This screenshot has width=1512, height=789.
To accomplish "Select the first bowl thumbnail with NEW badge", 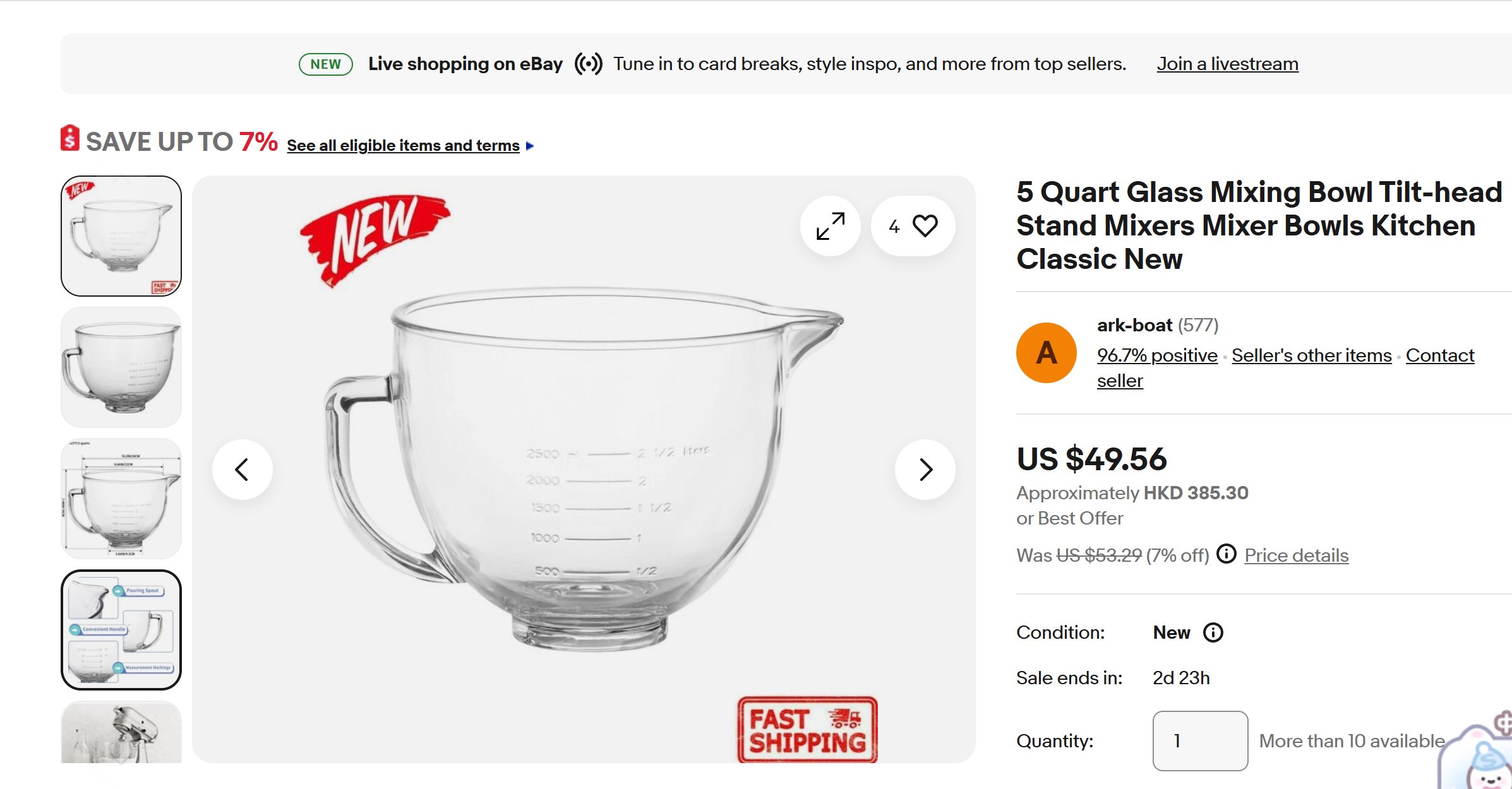I will [x=121, y=236].
